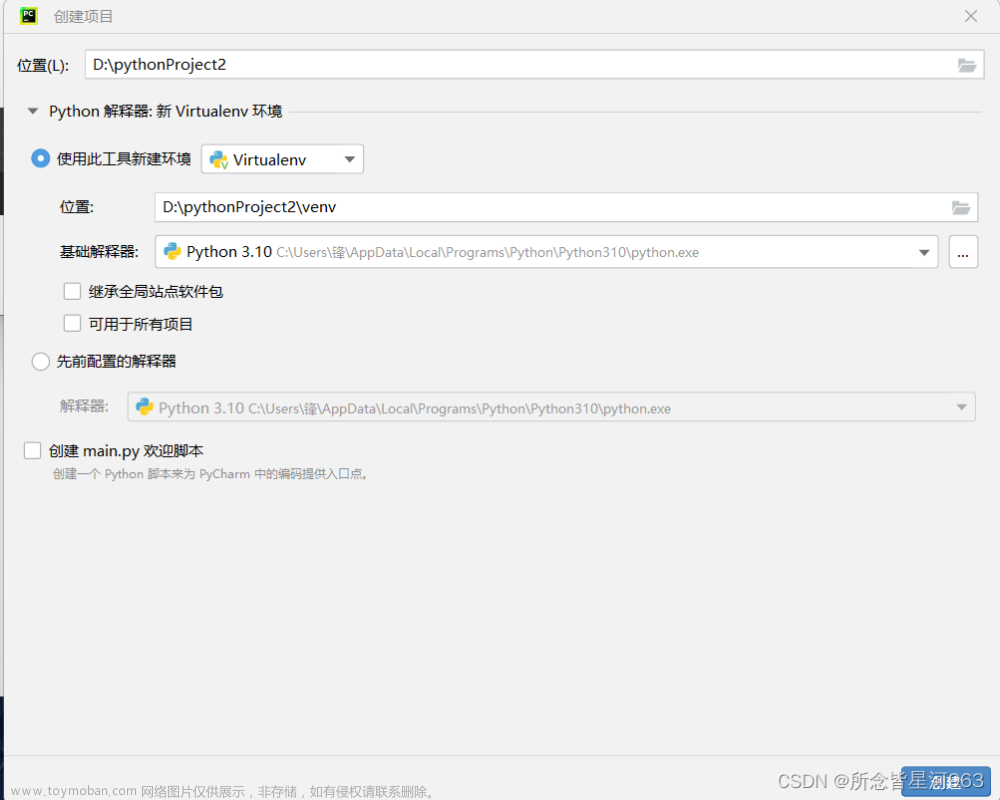
Task: Open the disabled interpreter dropdown arrow
Action: 961,407
